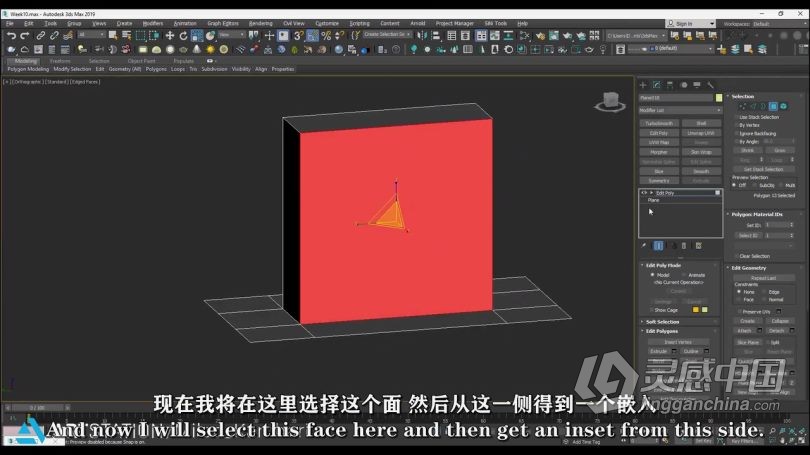
Task: Open the Utilities wrench tab
Action: [x=710, y=85]
